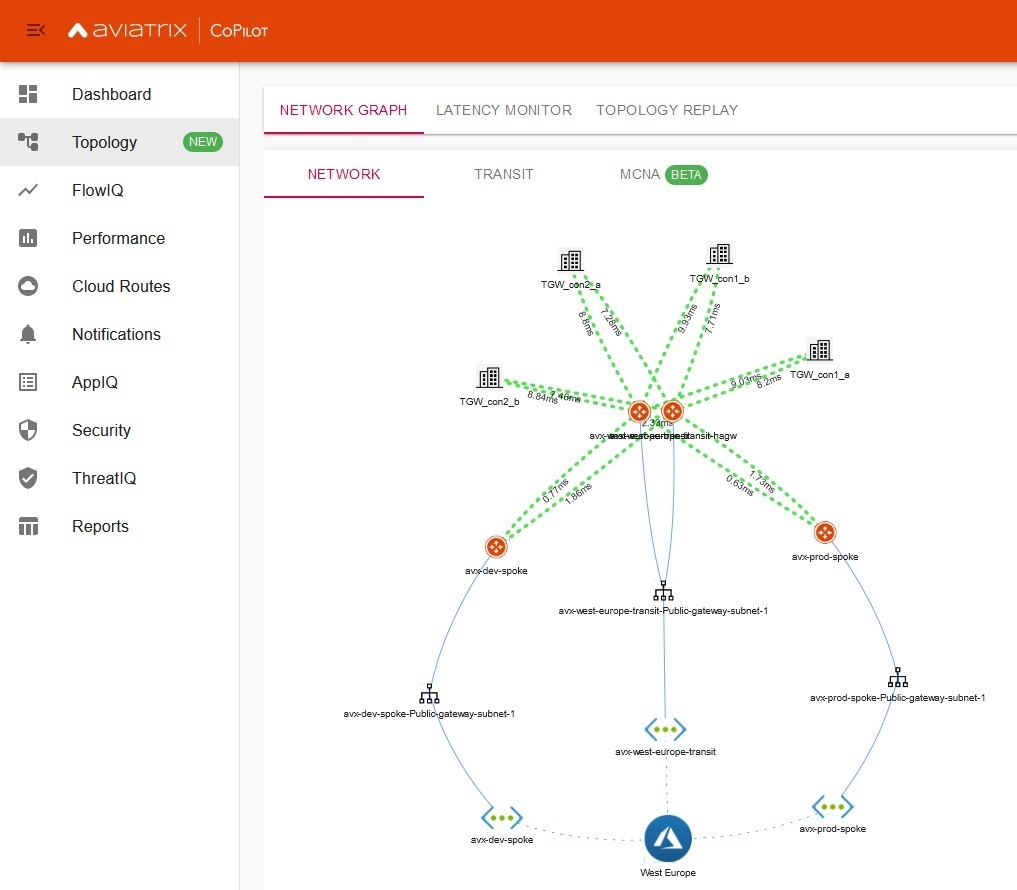This screenshot has height=890, width=1017.
Task: Open Performance from the sidebar
Action: click(119, 238)
